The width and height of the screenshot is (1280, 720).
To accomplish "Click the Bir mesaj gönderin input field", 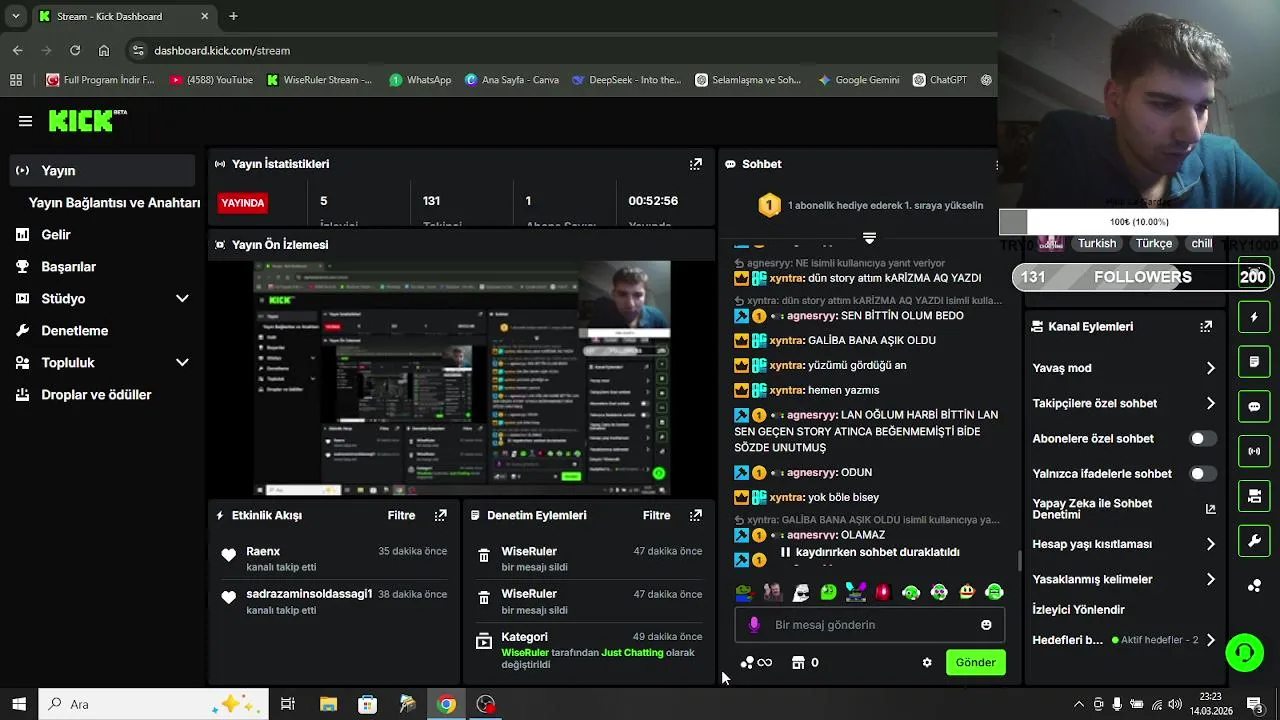I will pyautogui.click(x=870, y=625).
